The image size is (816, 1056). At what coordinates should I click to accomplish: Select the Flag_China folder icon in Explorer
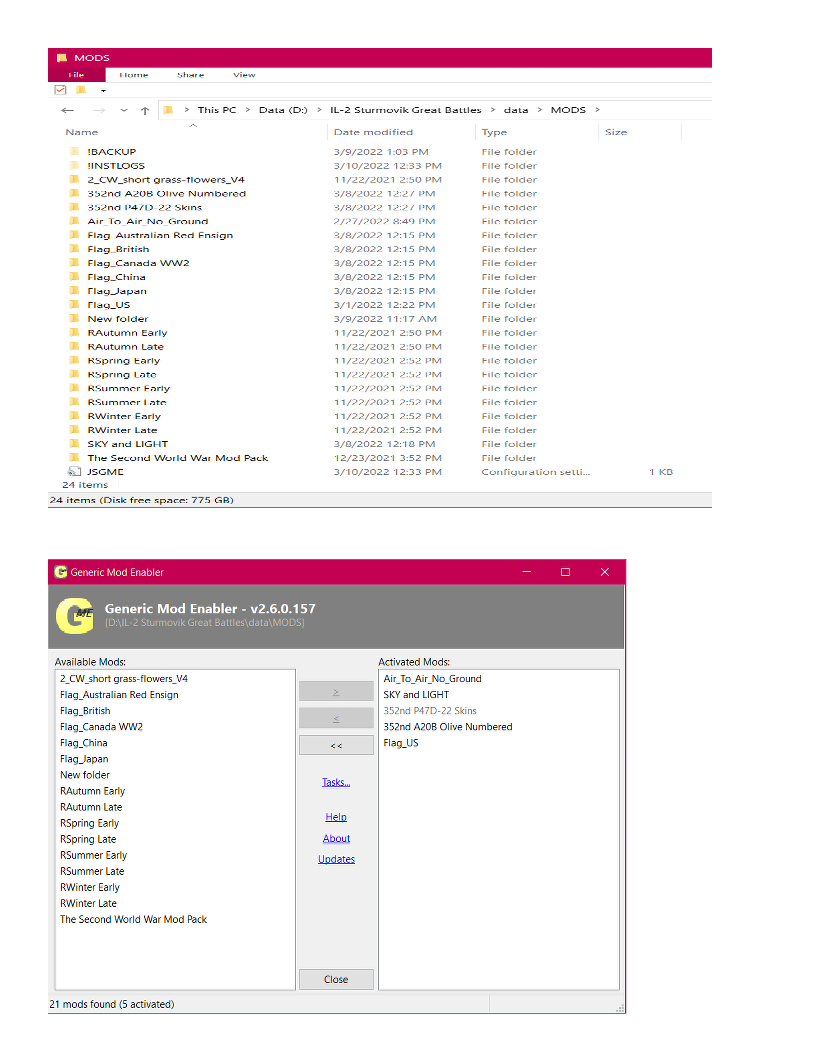74,277
